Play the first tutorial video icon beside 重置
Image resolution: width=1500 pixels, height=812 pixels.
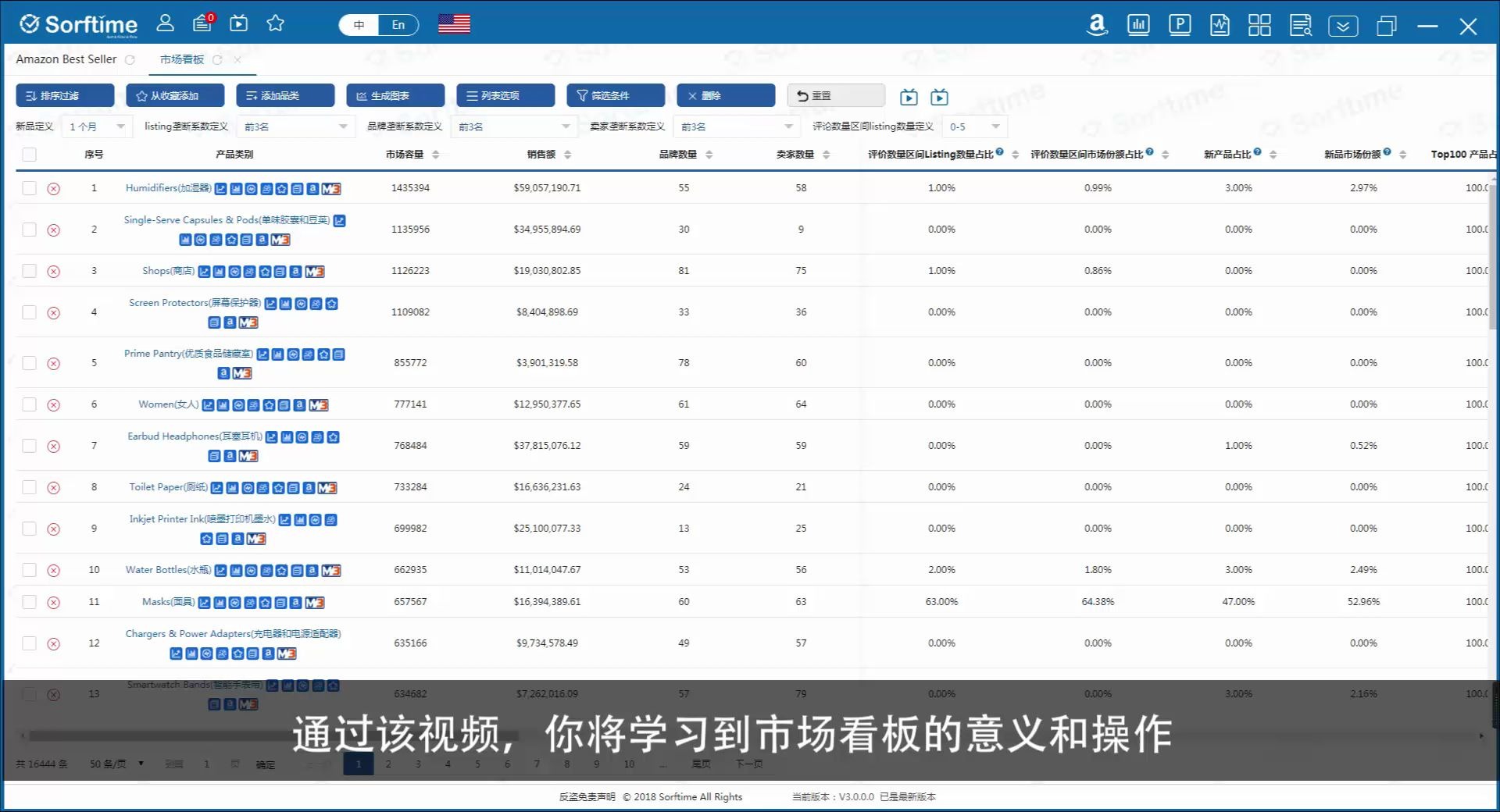(909, 97)
